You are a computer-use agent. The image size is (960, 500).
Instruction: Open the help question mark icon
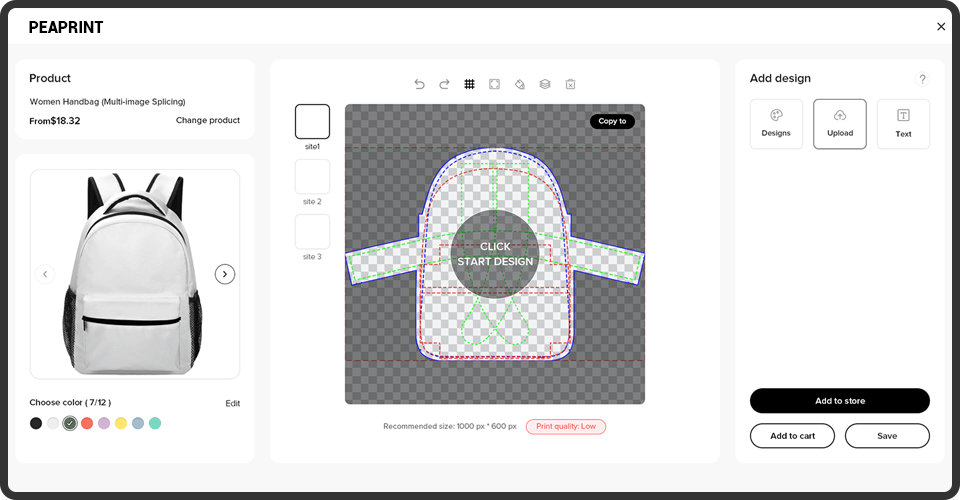tap(922, 79)
